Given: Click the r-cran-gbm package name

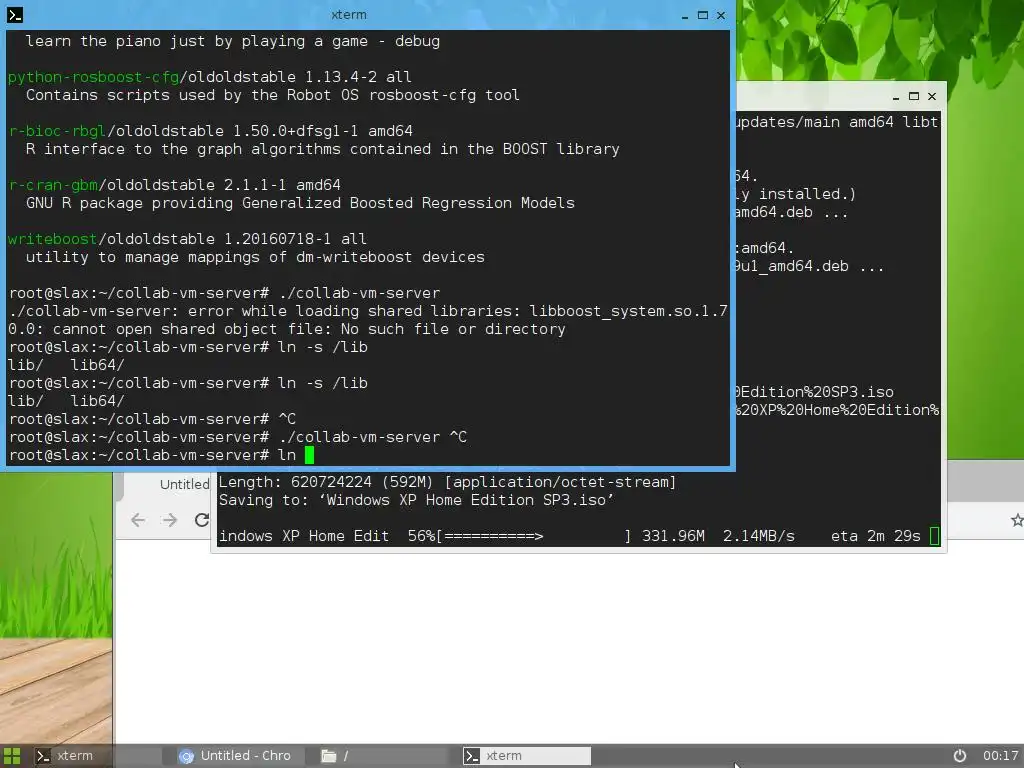Looking at the screenshot, I should tap(53, 185).
